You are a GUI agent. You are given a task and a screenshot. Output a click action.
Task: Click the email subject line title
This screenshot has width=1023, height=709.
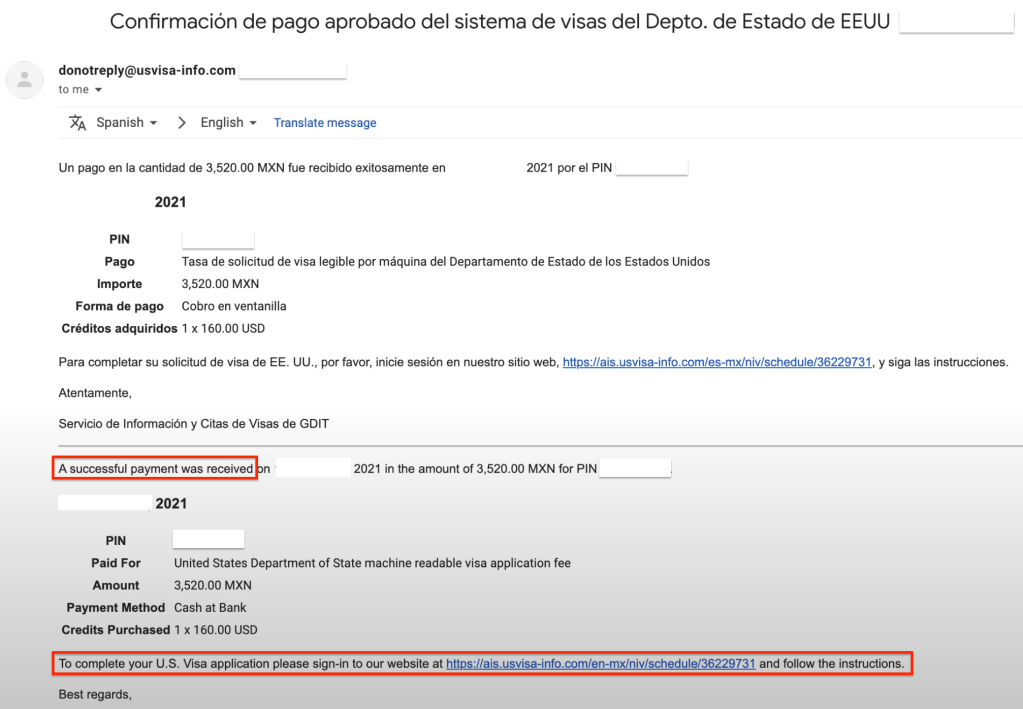point(499,22)
